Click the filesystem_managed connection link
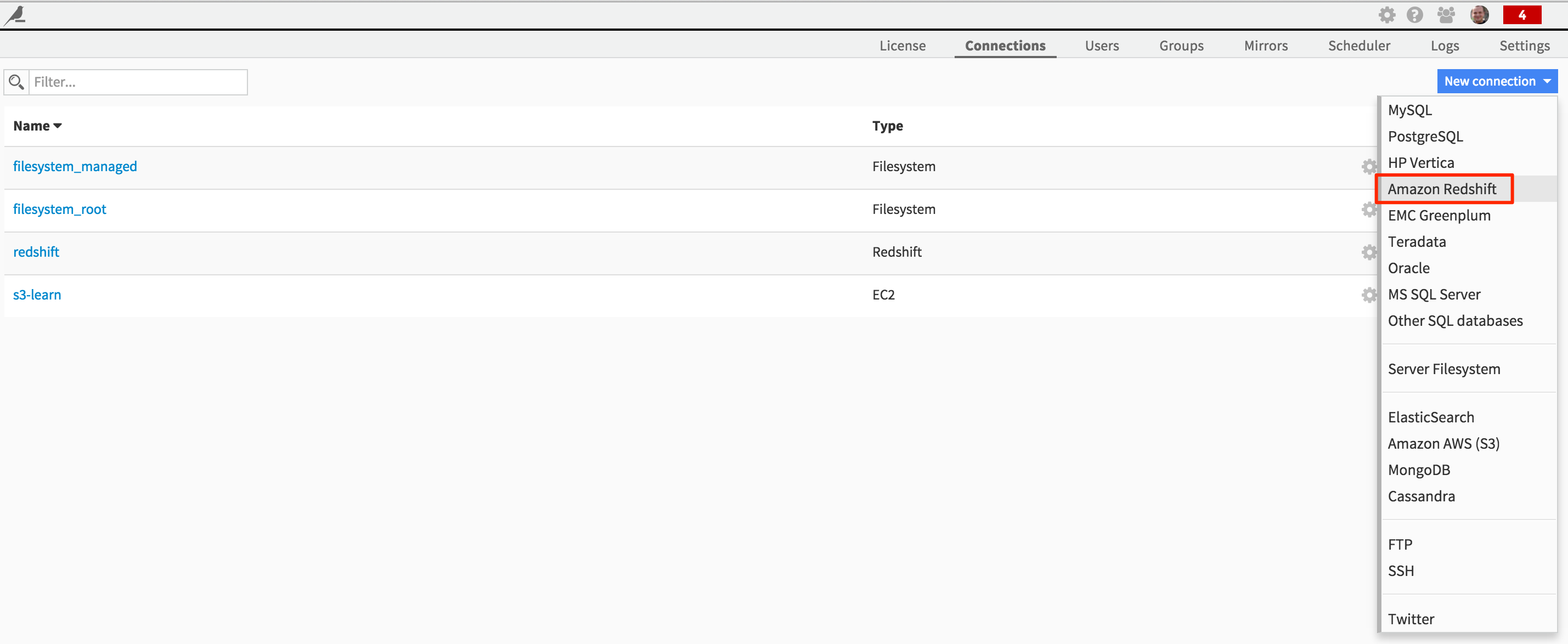The image size is (1568, 644). 75,166
